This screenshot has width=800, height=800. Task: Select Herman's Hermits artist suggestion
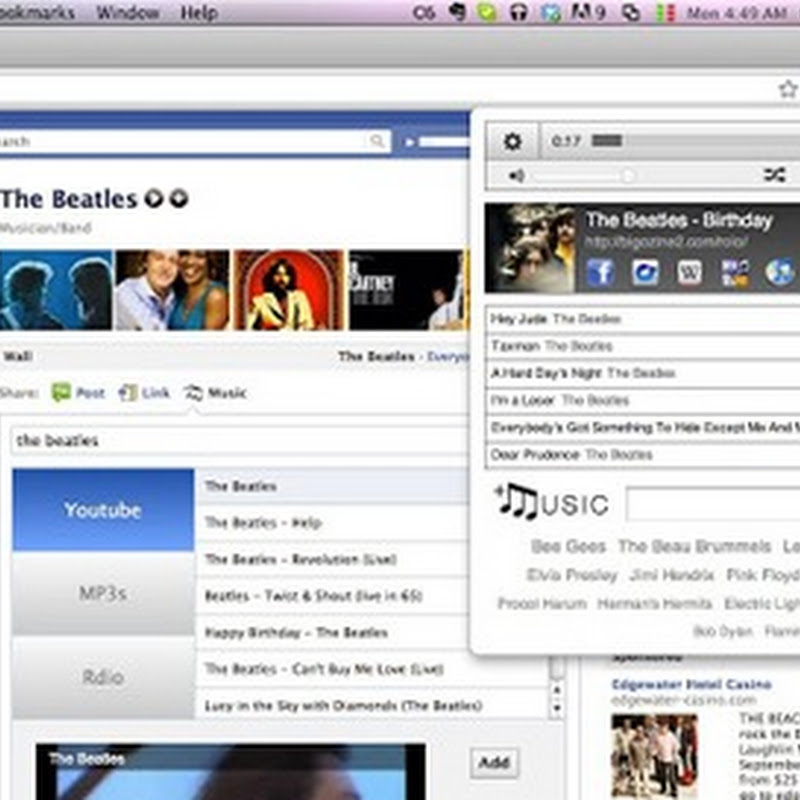click(x=655, y=604)
